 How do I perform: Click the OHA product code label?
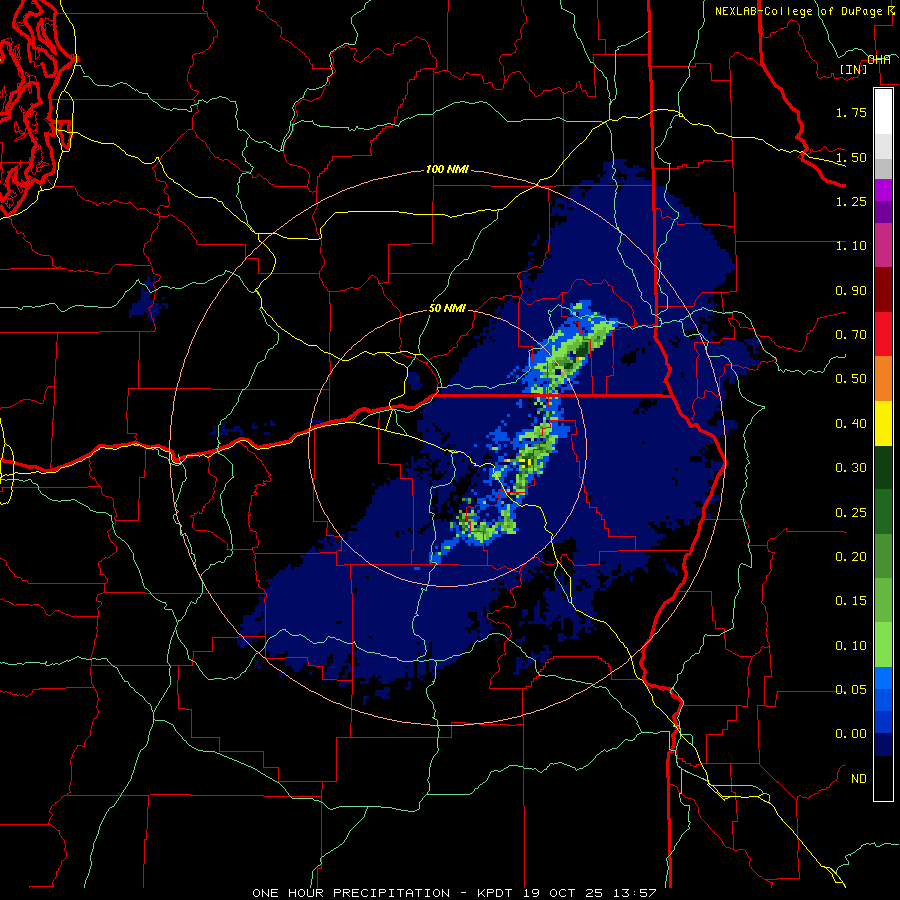tap(879, 60)
